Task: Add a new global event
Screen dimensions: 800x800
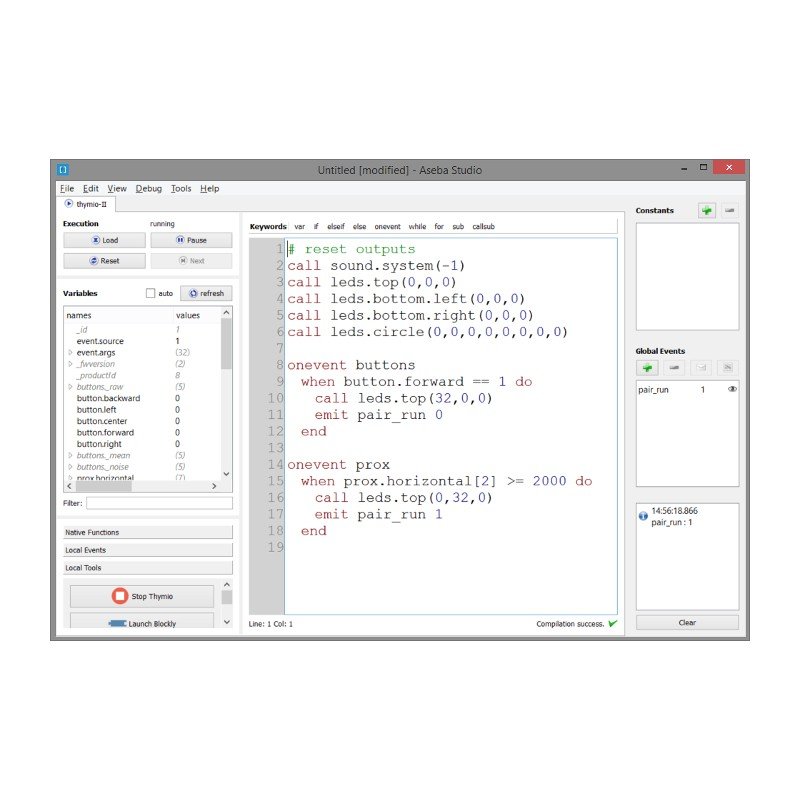Action: [647, 368]
